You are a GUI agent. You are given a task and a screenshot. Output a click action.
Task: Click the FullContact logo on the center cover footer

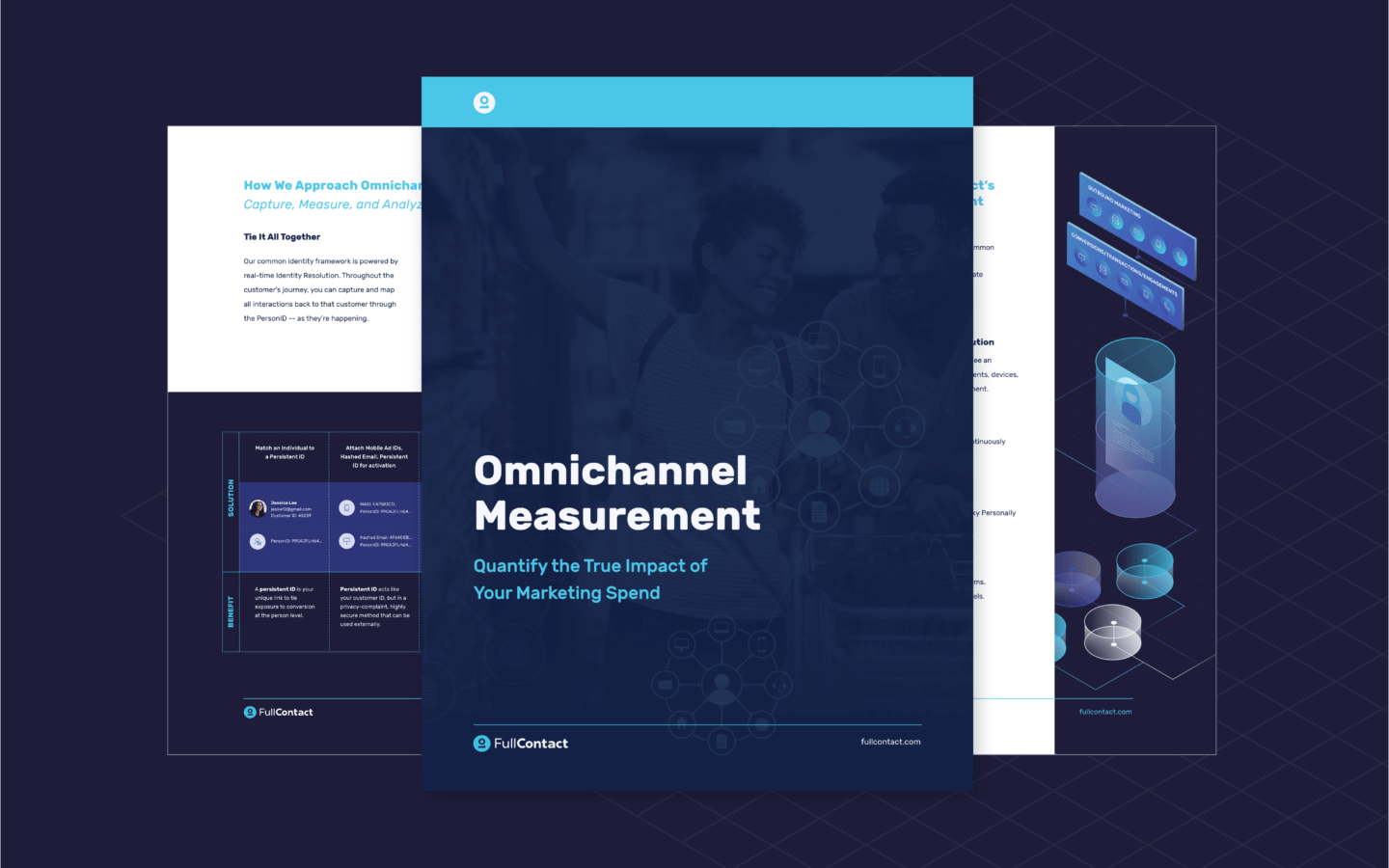(520, 744)
